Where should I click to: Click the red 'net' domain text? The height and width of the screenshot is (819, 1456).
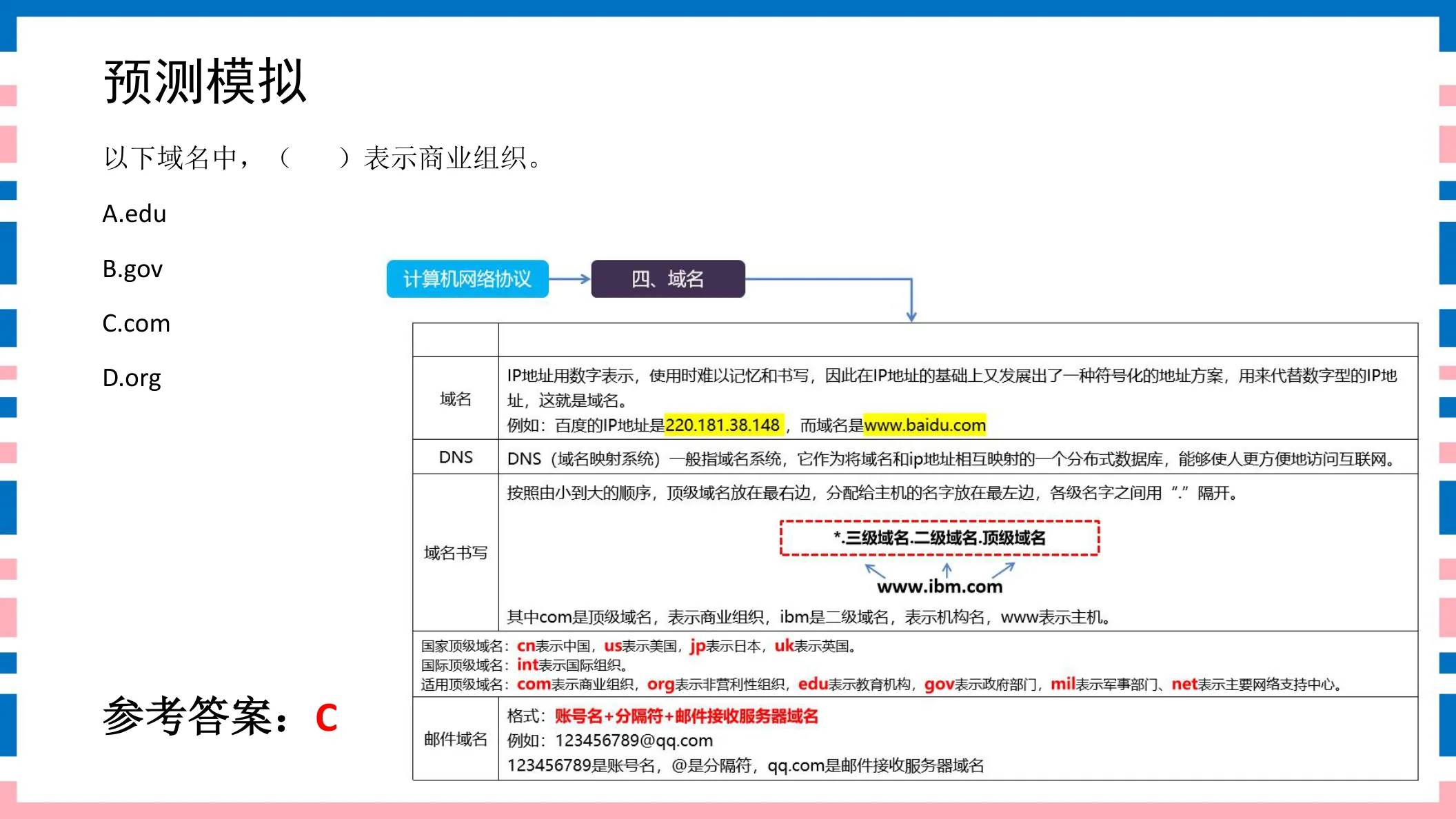1184,684
